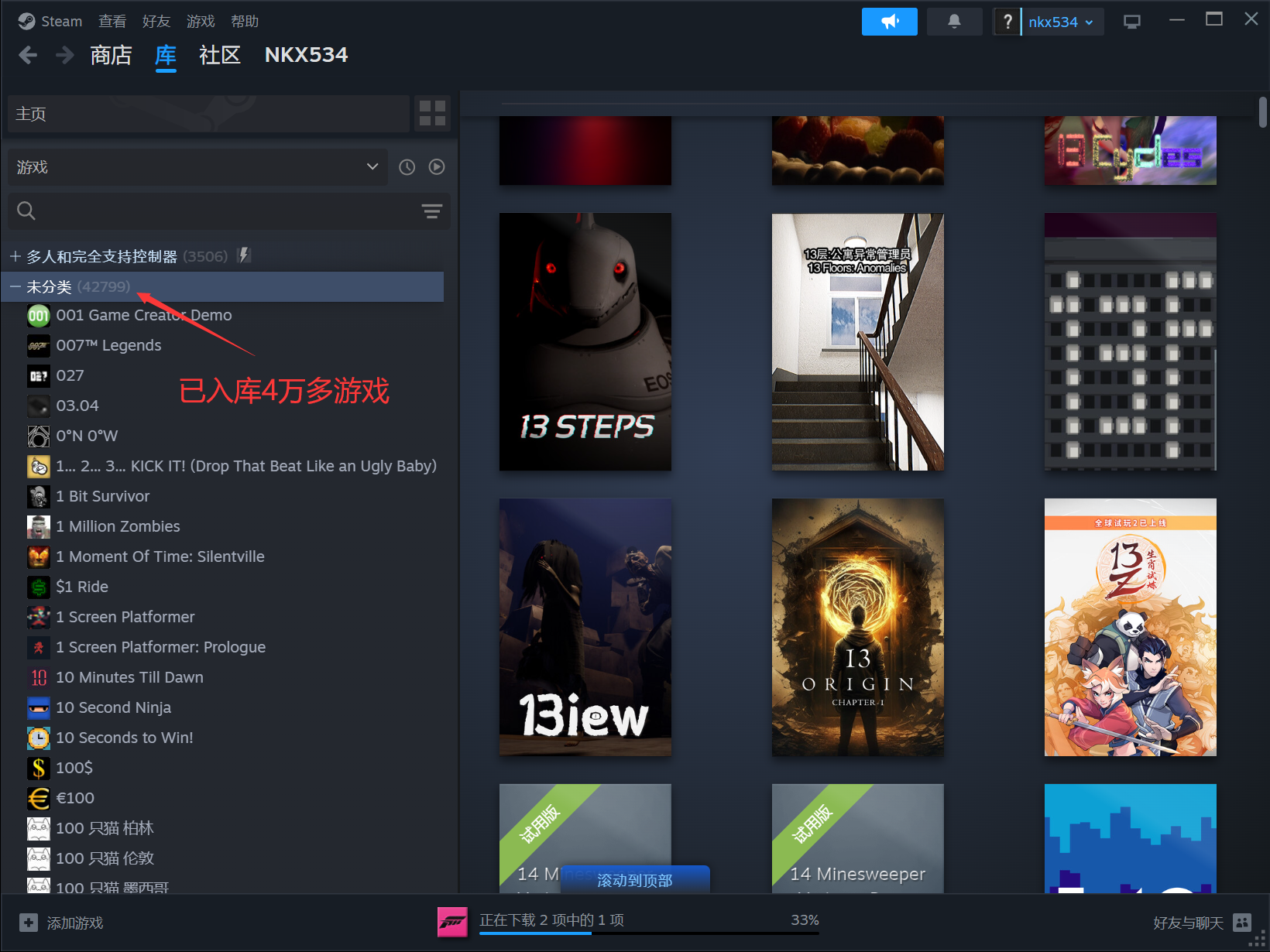1270x952 pixels.
Task: Open 13Z panda game cover
Action: point(1131,628)
